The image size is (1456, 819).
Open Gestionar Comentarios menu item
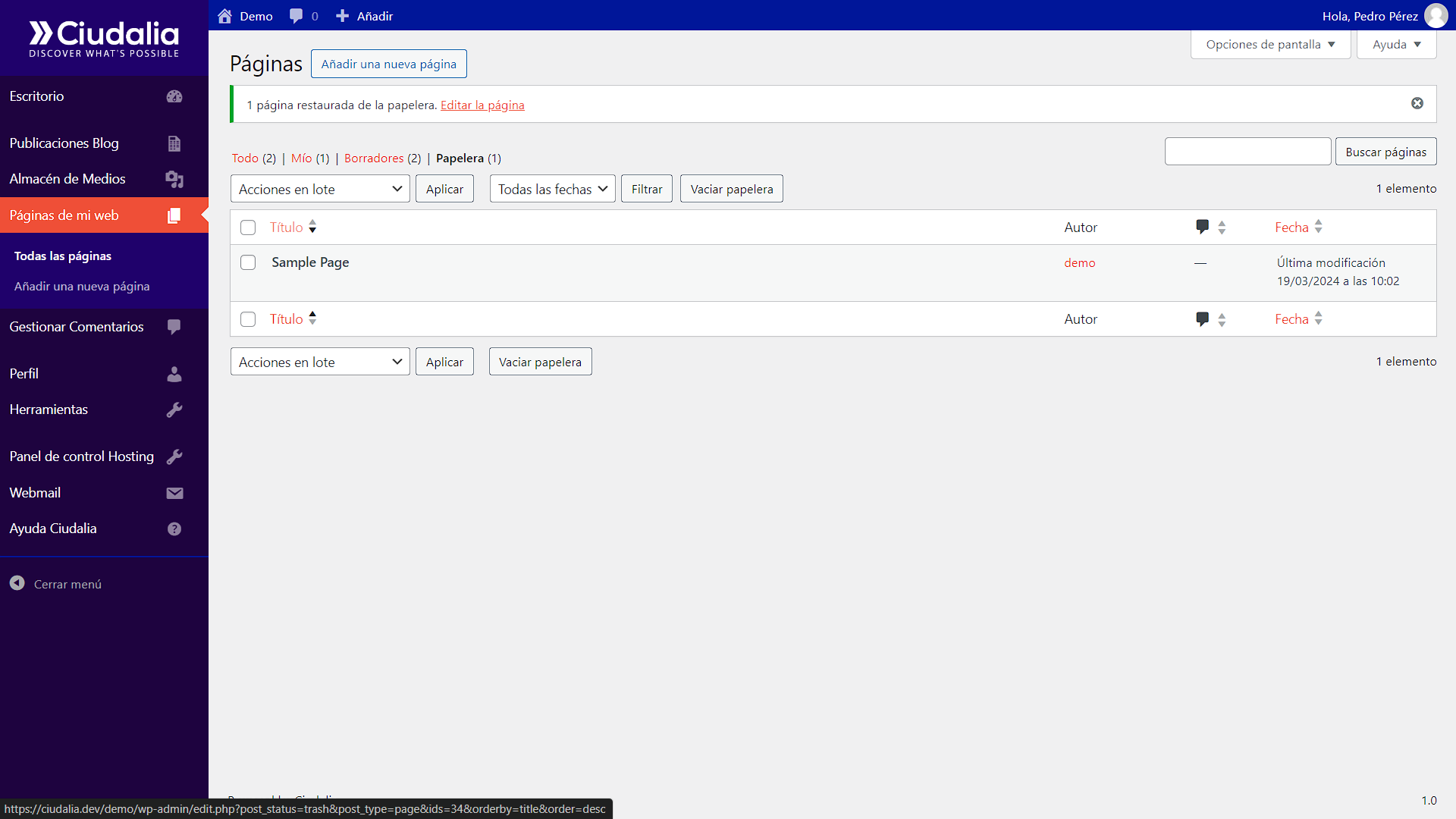click(77, 327)
